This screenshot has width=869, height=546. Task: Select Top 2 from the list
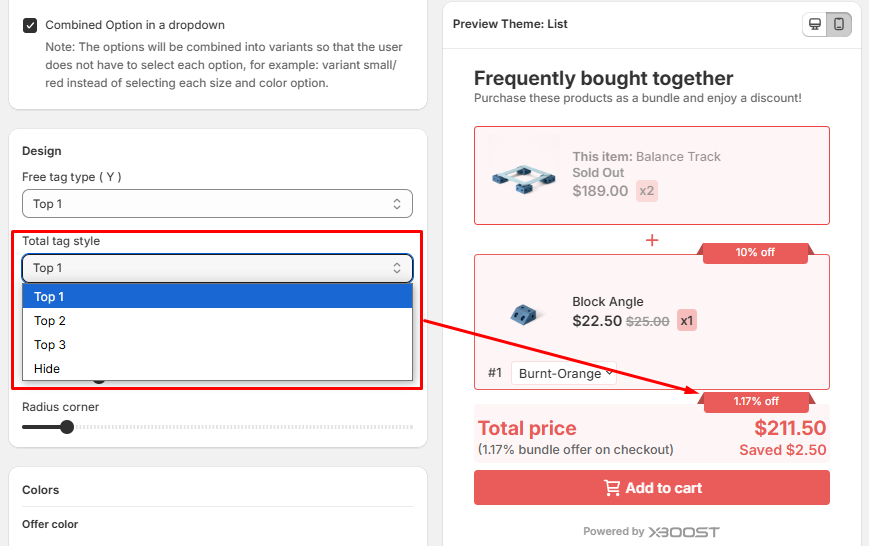[x=50, y=321]
